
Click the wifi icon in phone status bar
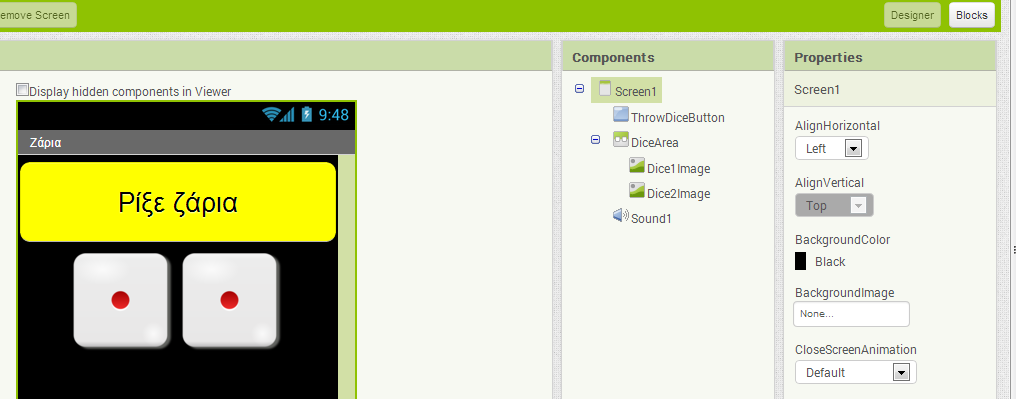click(271, 115)
